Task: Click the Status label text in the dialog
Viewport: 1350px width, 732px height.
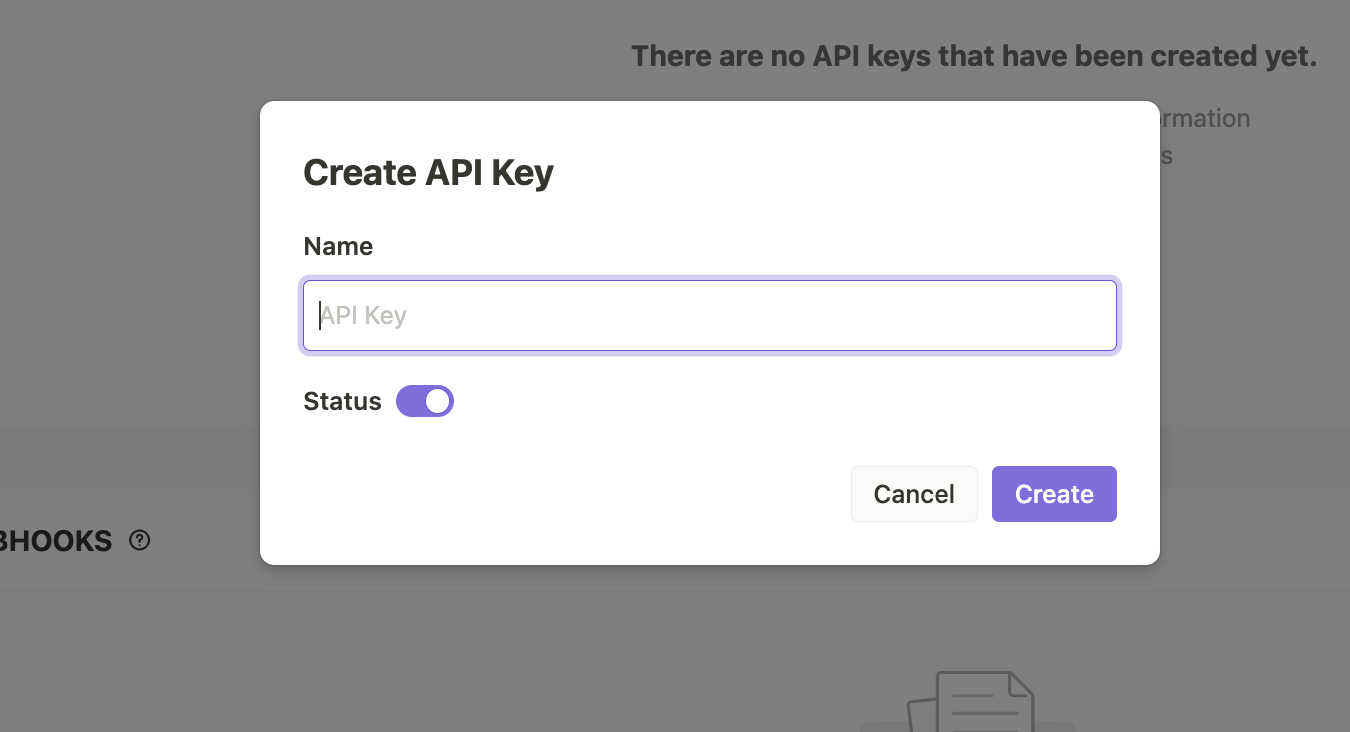Action: point(341,400)
